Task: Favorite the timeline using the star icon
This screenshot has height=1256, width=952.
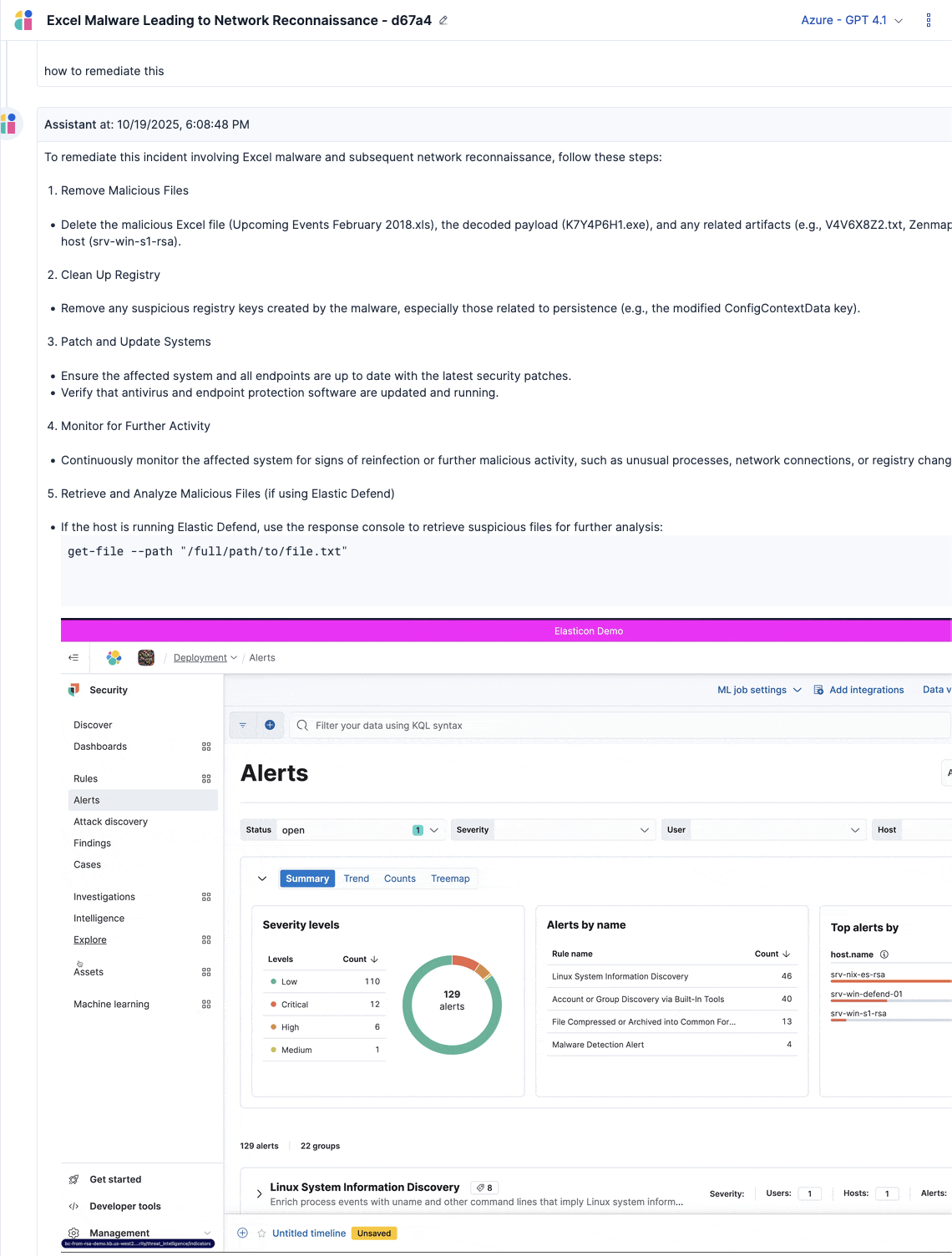Action: click(261, 1233)
